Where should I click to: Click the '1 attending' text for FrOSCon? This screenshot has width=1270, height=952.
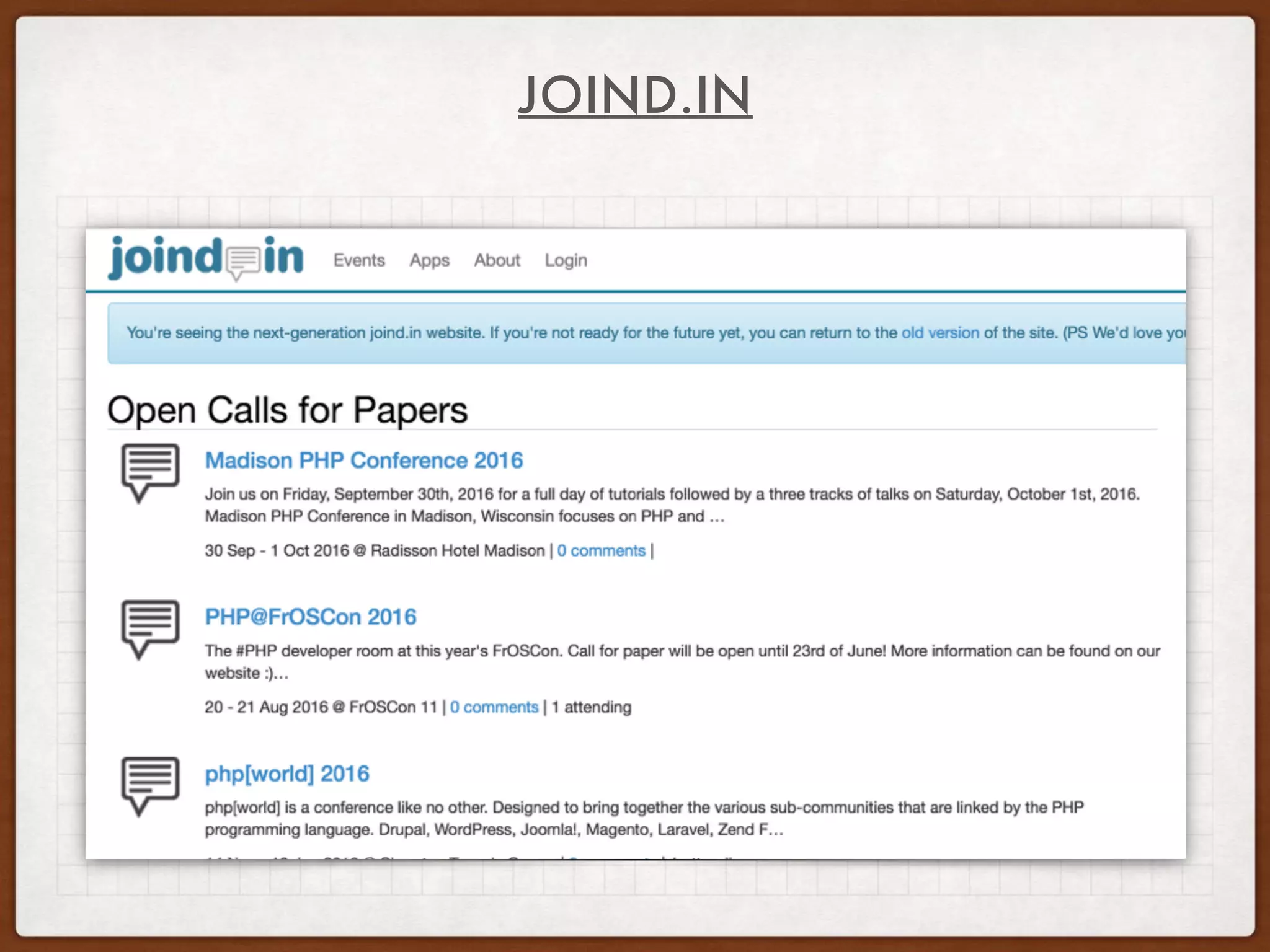tap(592, 707)
